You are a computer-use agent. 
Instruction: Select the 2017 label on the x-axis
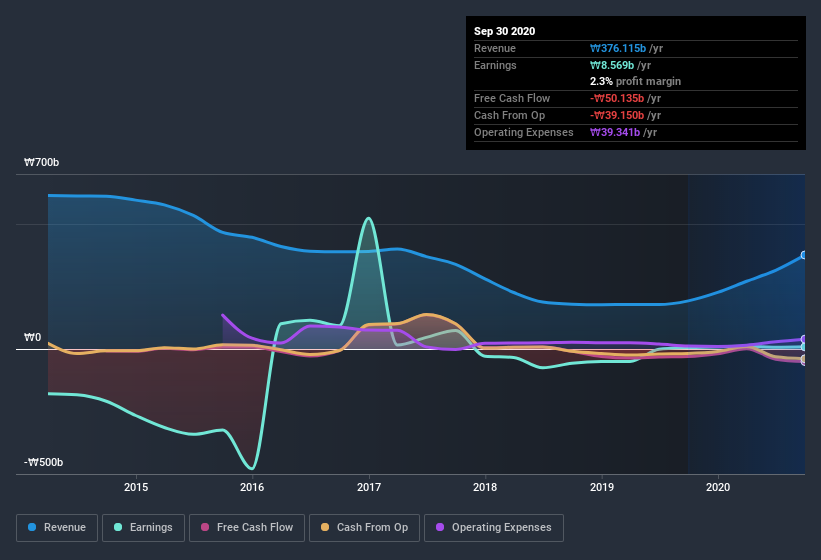(369, 487)
